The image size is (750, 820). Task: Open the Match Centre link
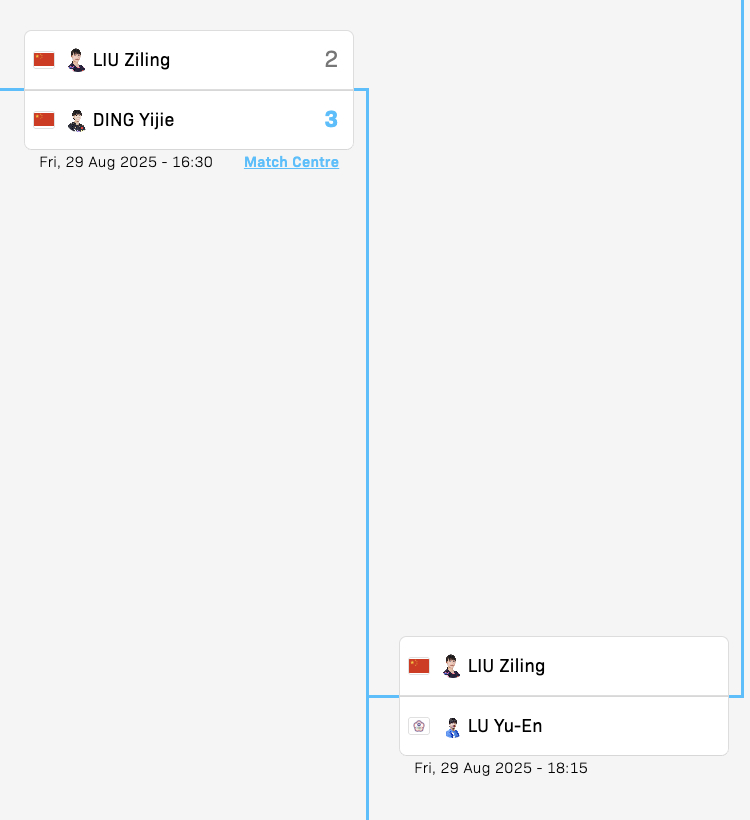coord(291,162)
